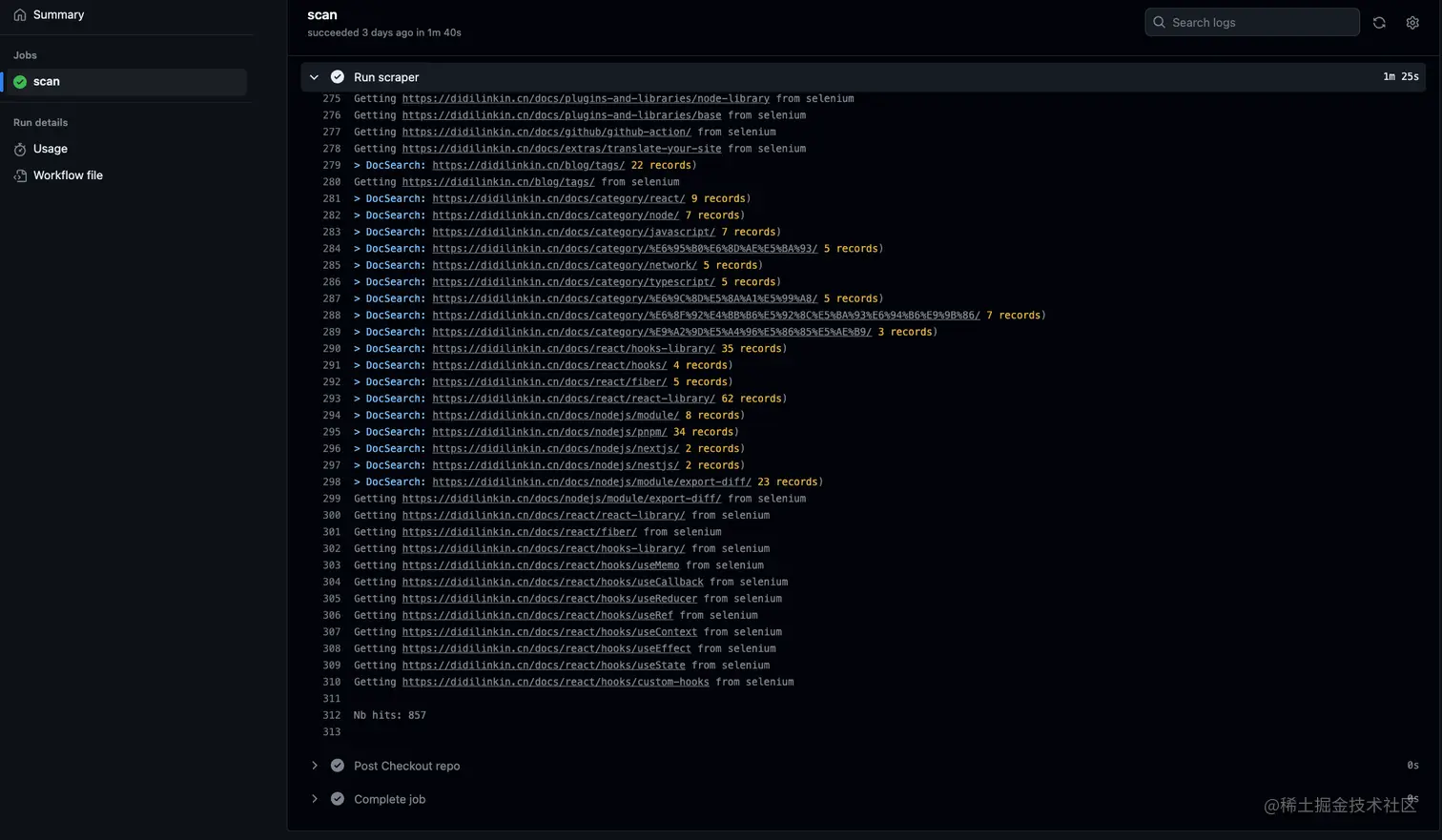Expand the DocSearch group on line 295
This screenshot has height=840, width=1442.
coord(358,432)
